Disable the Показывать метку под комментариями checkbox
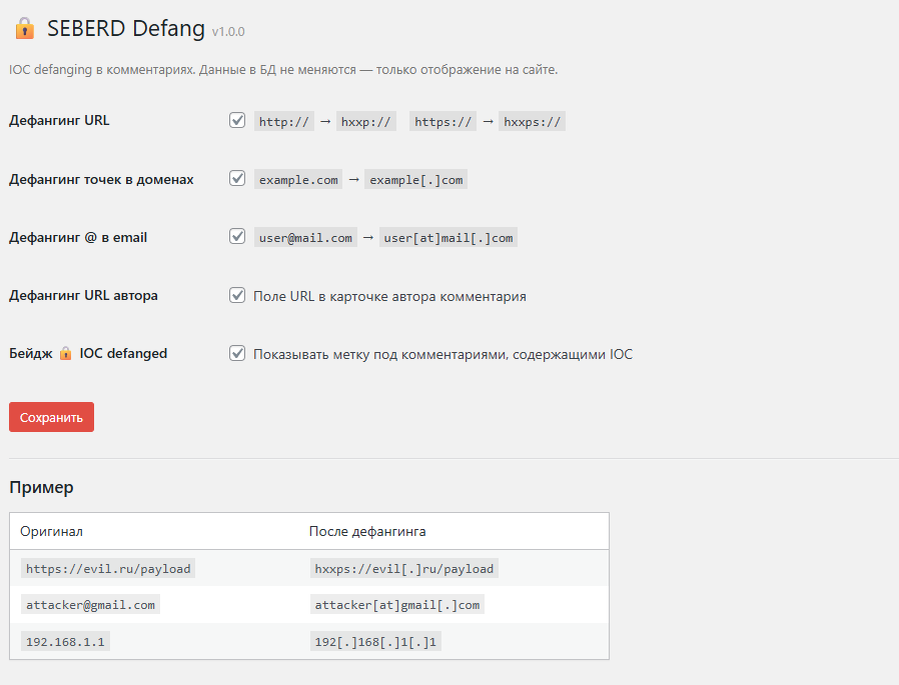The height and width of the screenshot is (685, 899). click(237, 353)
